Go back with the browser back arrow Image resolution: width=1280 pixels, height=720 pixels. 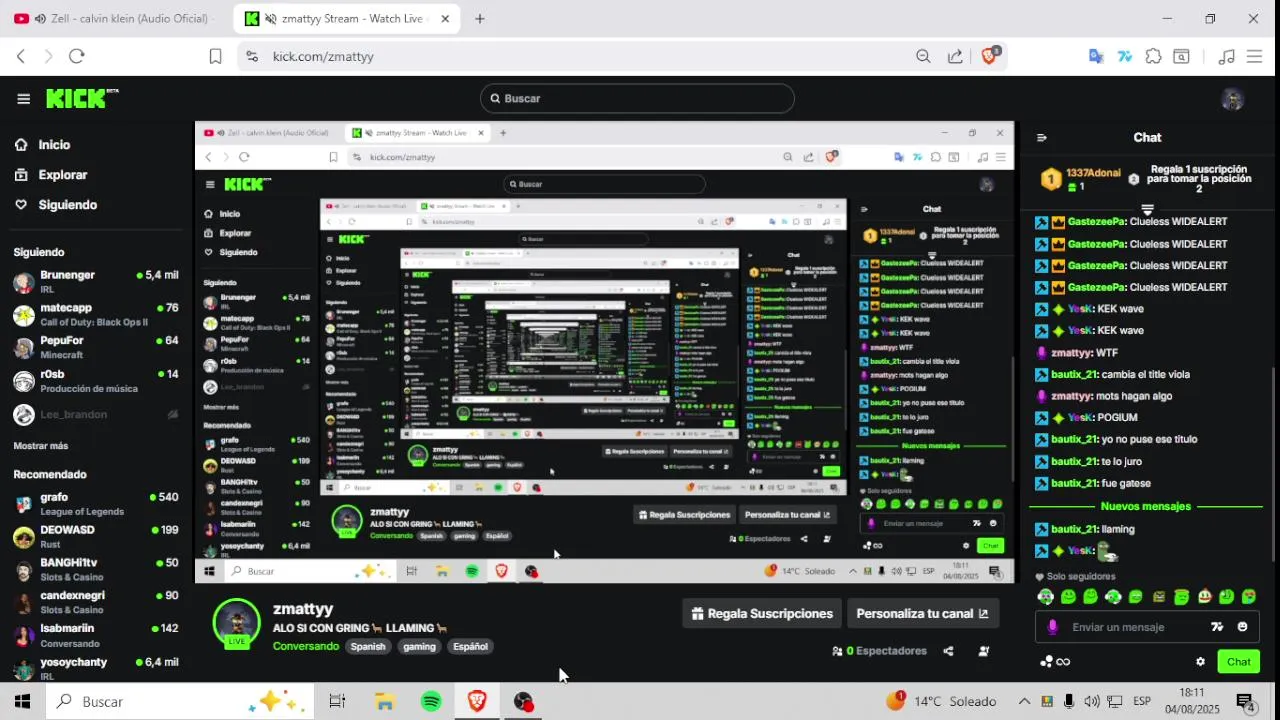(x=20, y=56)
